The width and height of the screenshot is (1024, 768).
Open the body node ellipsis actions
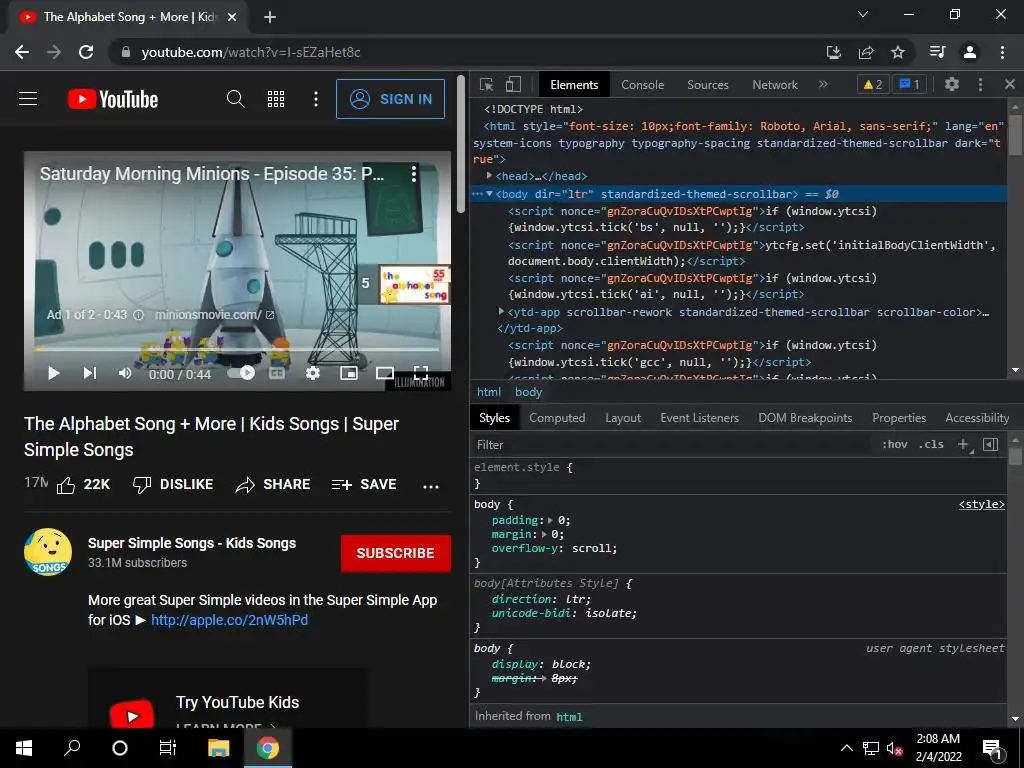click(x=477, y=194)
